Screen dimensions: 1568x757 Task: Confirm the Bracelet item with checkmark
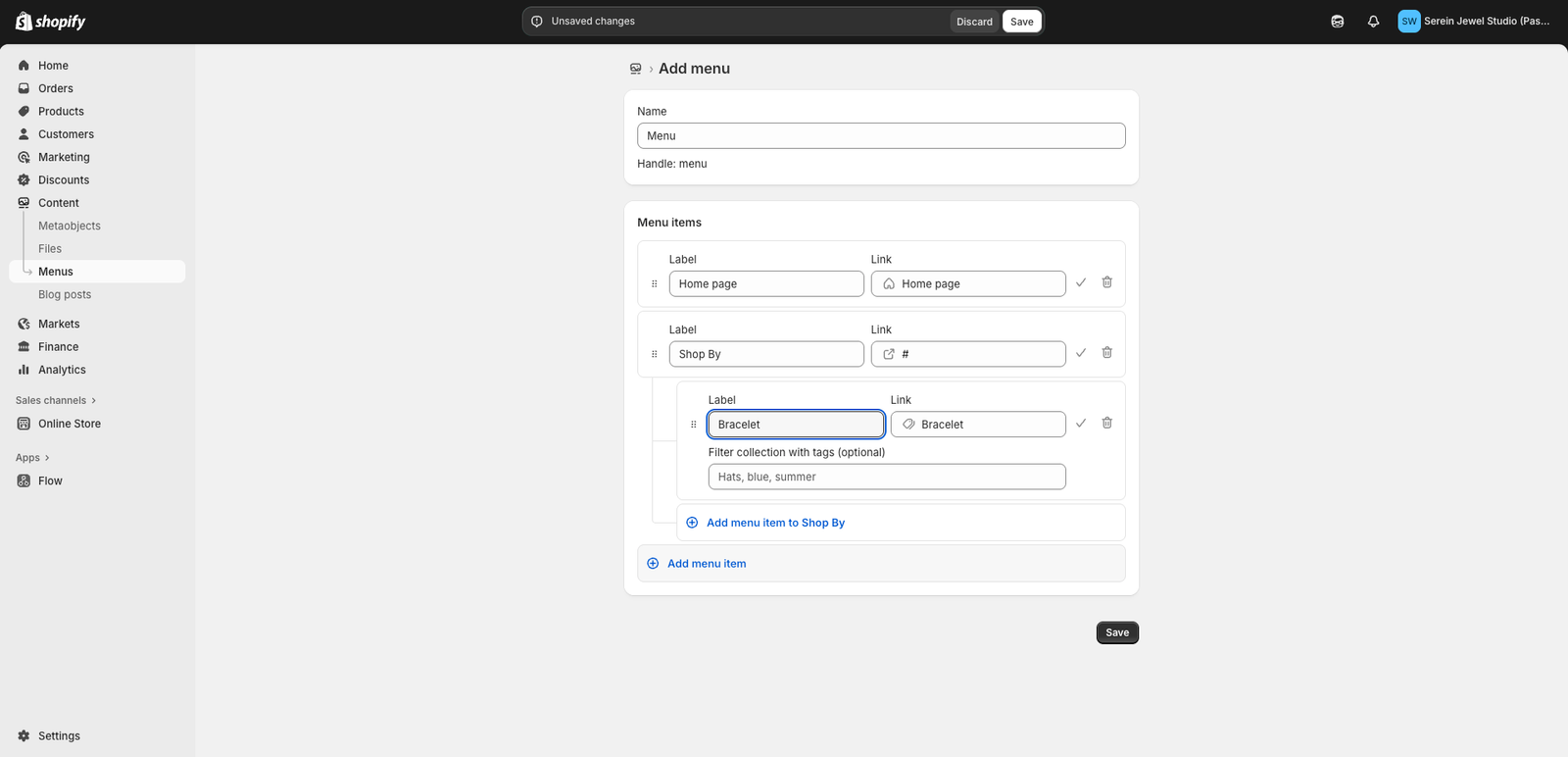coord(1080,424)
